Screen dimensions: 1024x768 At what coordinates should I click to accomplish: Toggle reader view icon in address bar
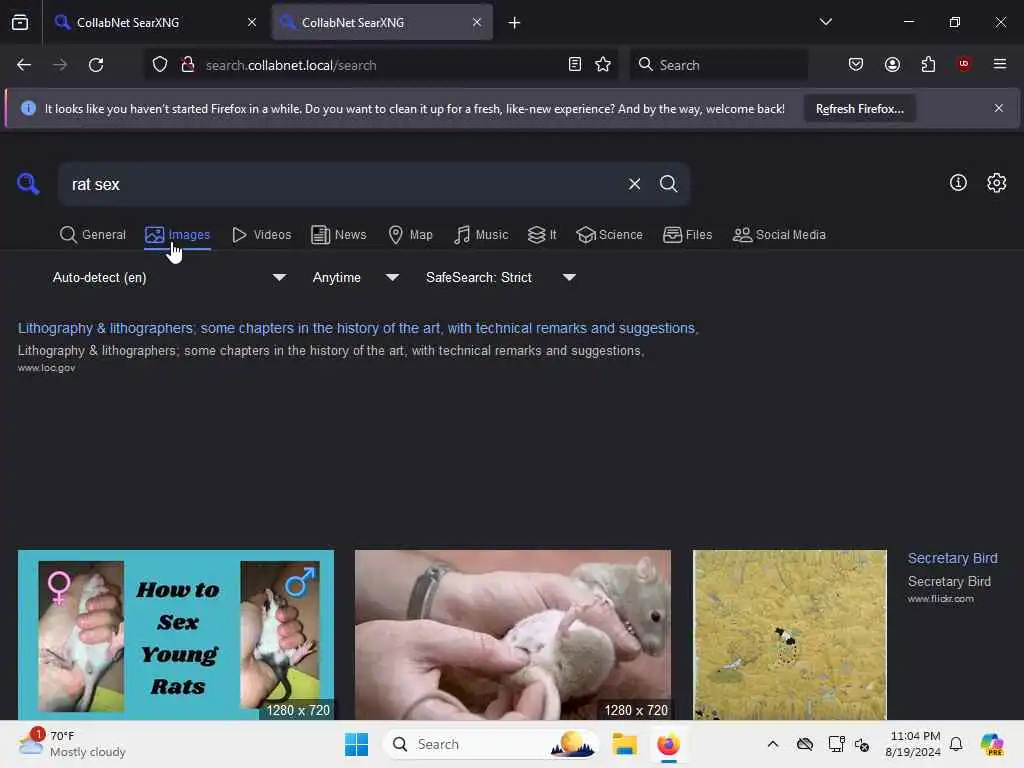[575, 65]
